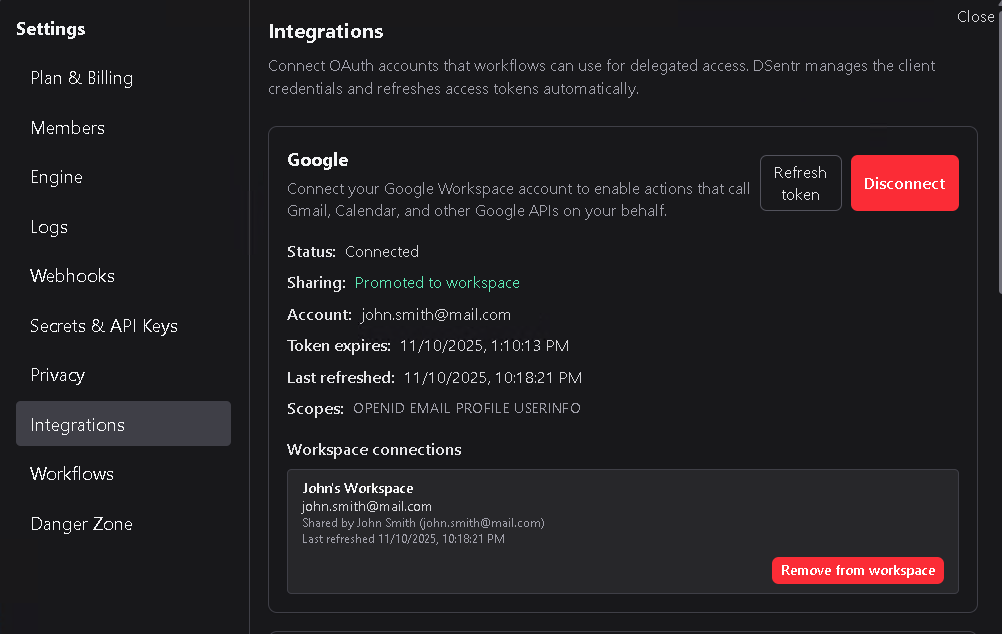Open Plan & Billing settings
The width and height of the screenshot is (1002, 634).
coord(82,78)
